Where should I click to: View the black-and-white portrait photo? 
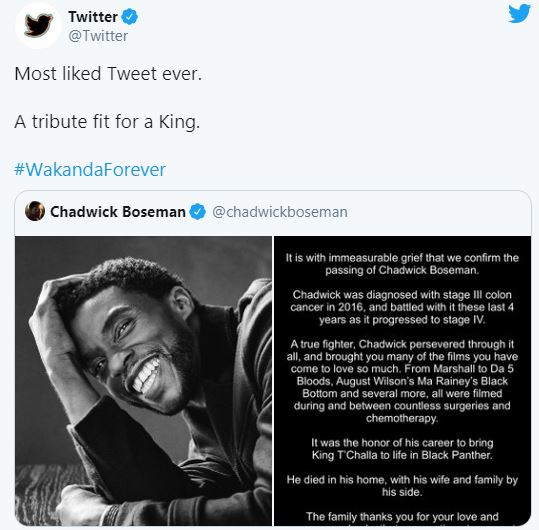coord(143,381)
